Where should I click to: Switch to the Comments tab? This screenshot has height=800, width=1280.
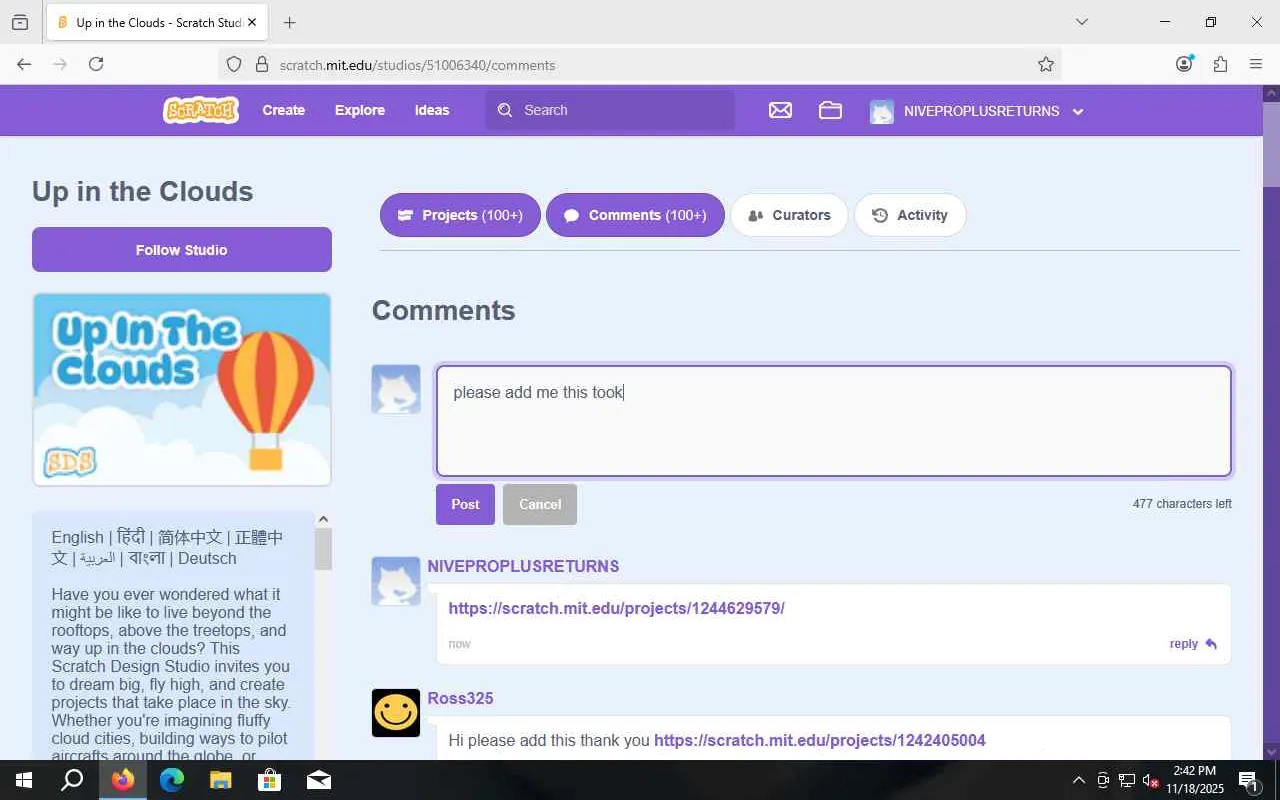(x=635, y=215)
